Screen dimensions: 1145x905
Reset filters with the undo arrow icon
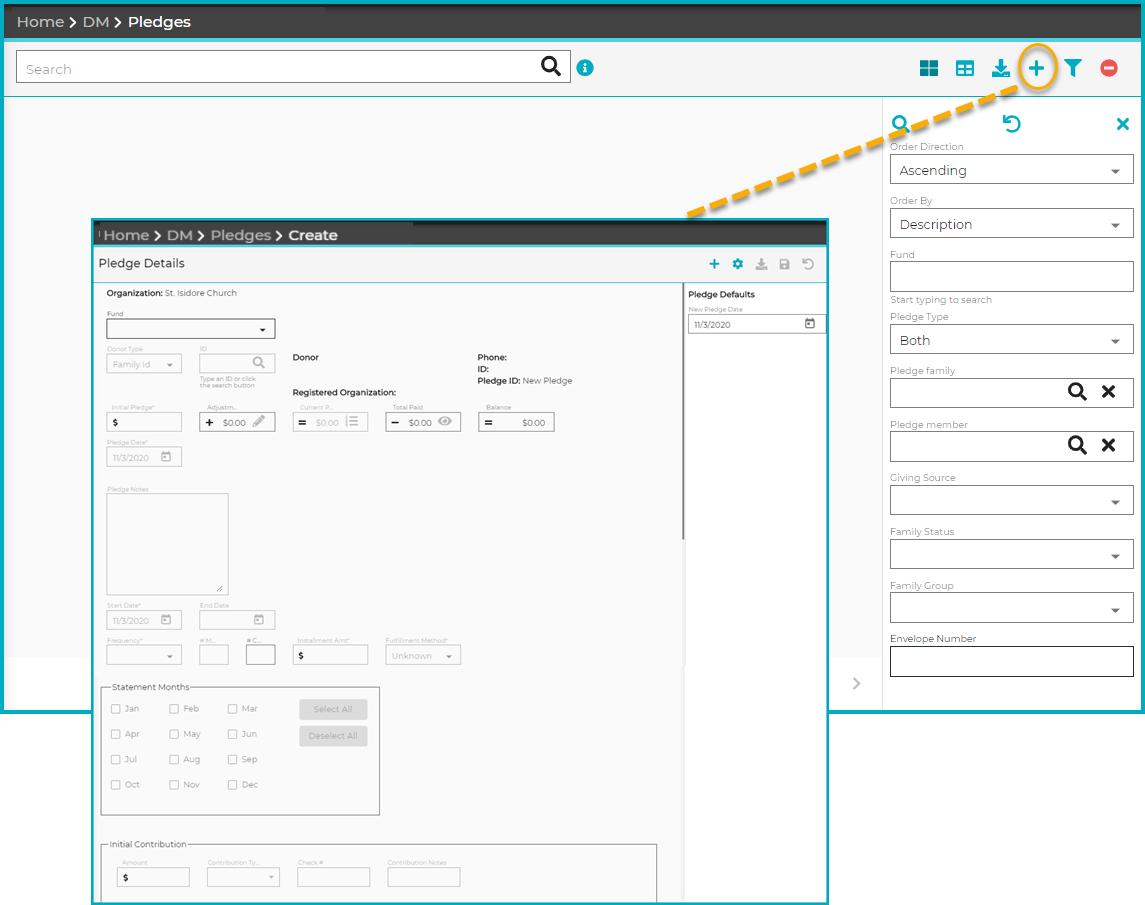(x=1011, y=123)
